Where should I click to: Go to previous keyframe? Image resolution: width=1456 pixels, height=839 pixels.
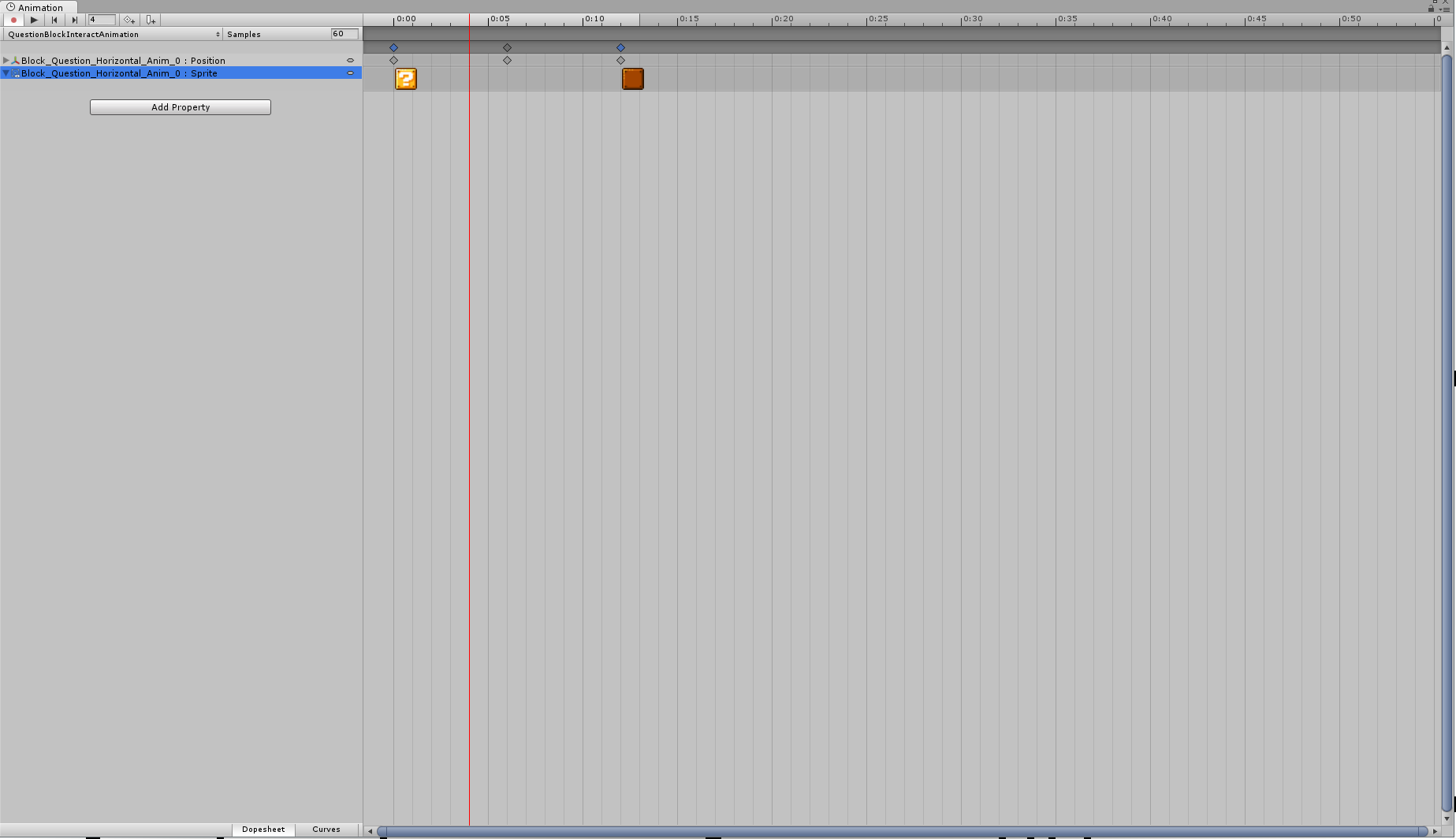point(54,20)
